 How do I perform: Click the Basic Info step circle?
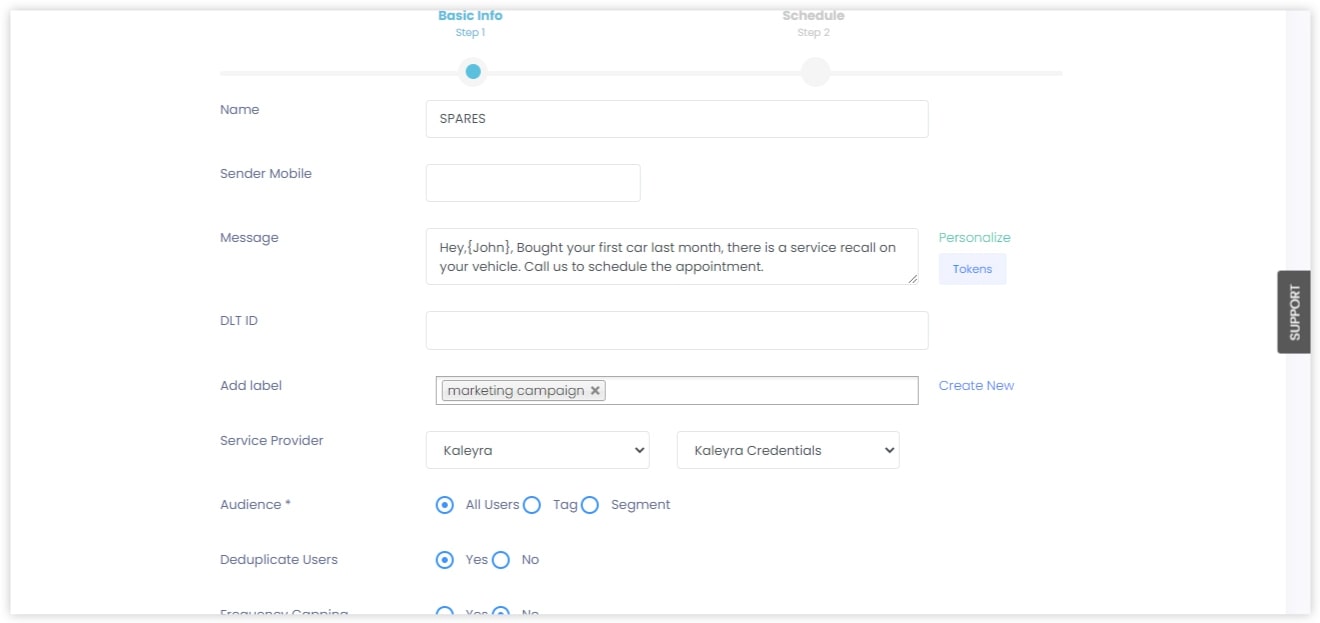(473, 72)
